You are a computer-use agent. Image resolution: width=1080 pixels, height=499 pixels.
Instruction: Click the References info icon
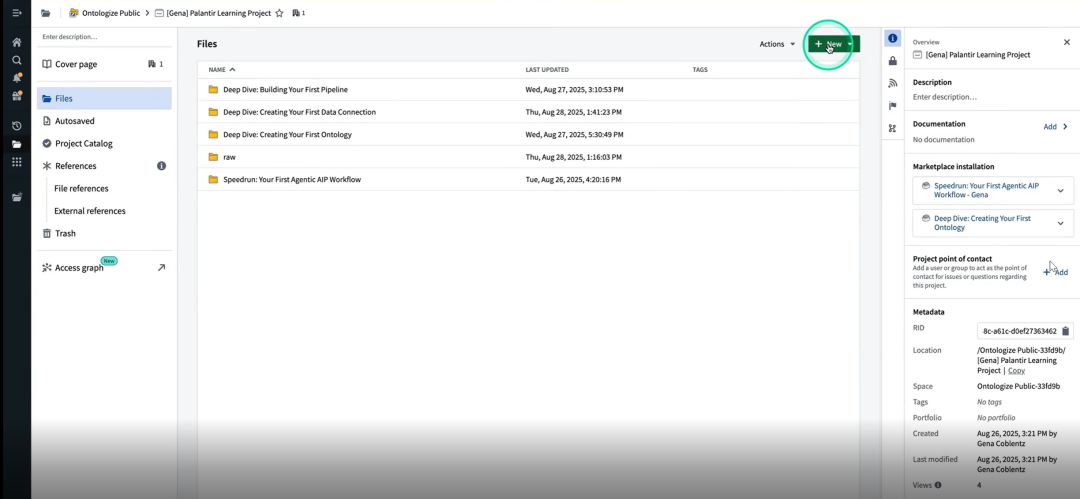coord(161,166)
